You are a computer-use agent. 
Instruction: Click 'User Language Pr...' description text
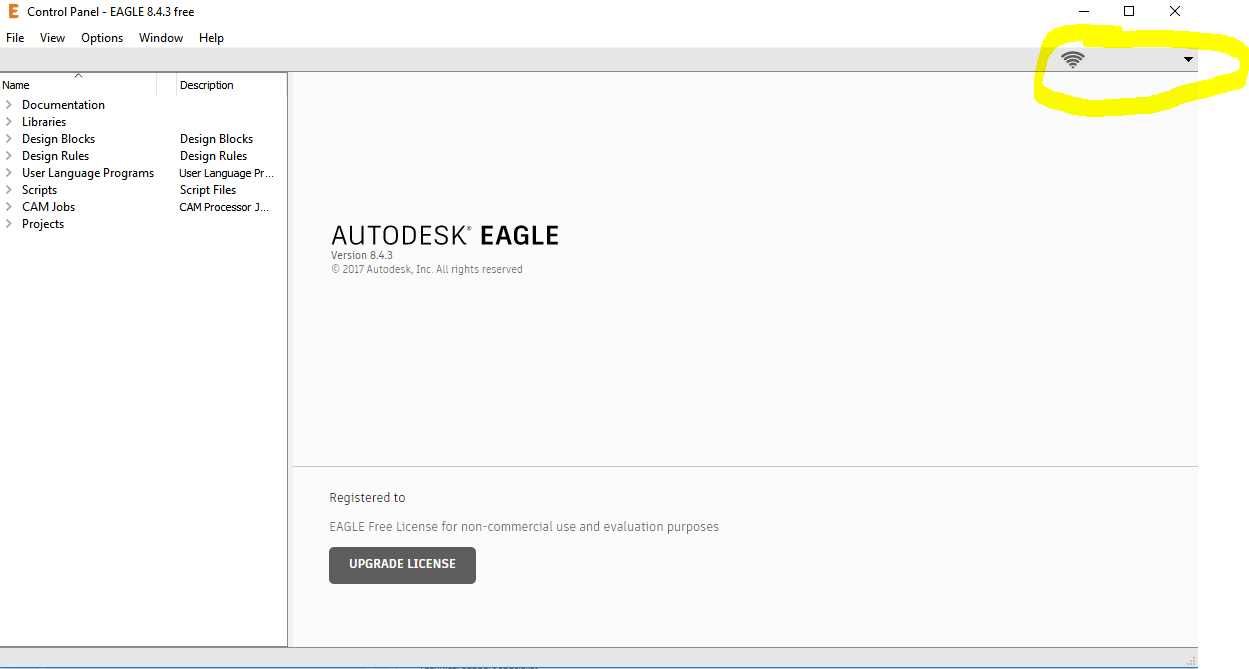coord(226,173)
